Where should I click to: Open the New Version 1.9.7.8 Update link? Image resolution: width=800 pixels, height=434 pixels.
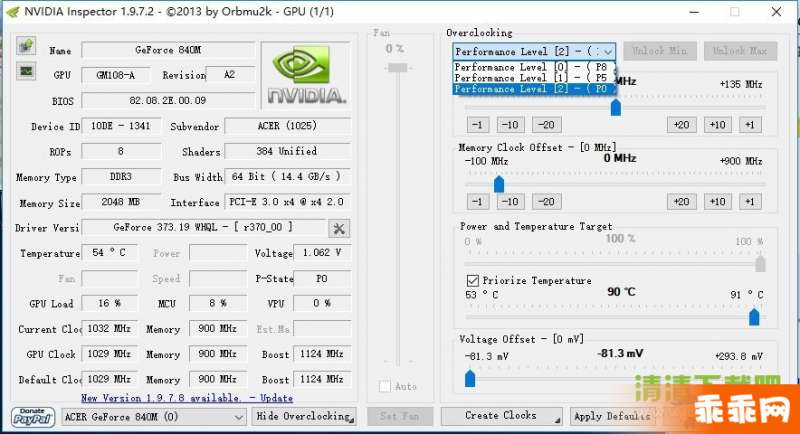click(x=187, y=398)
